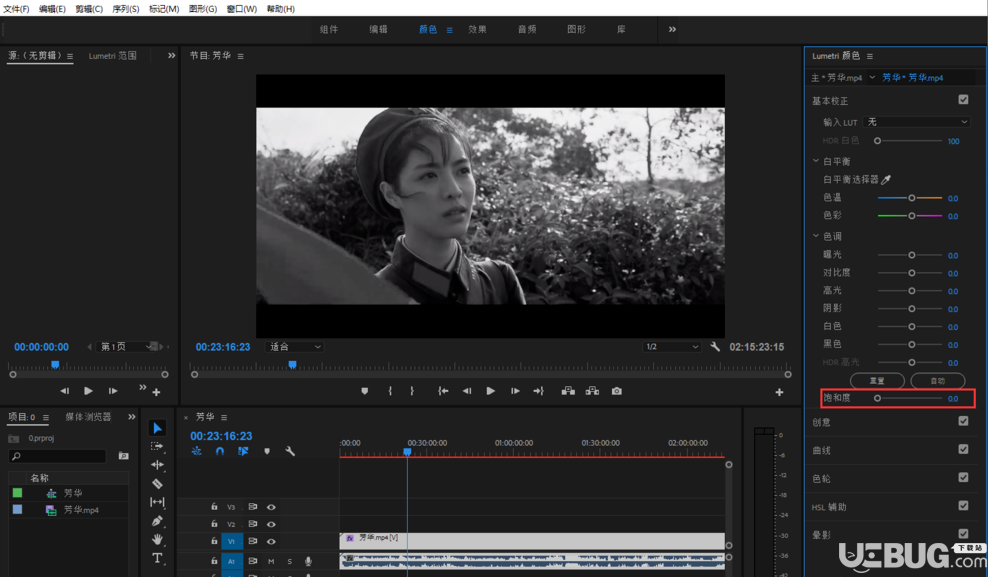Toggle timeline snap magnet icon

[x=220, y=451]
